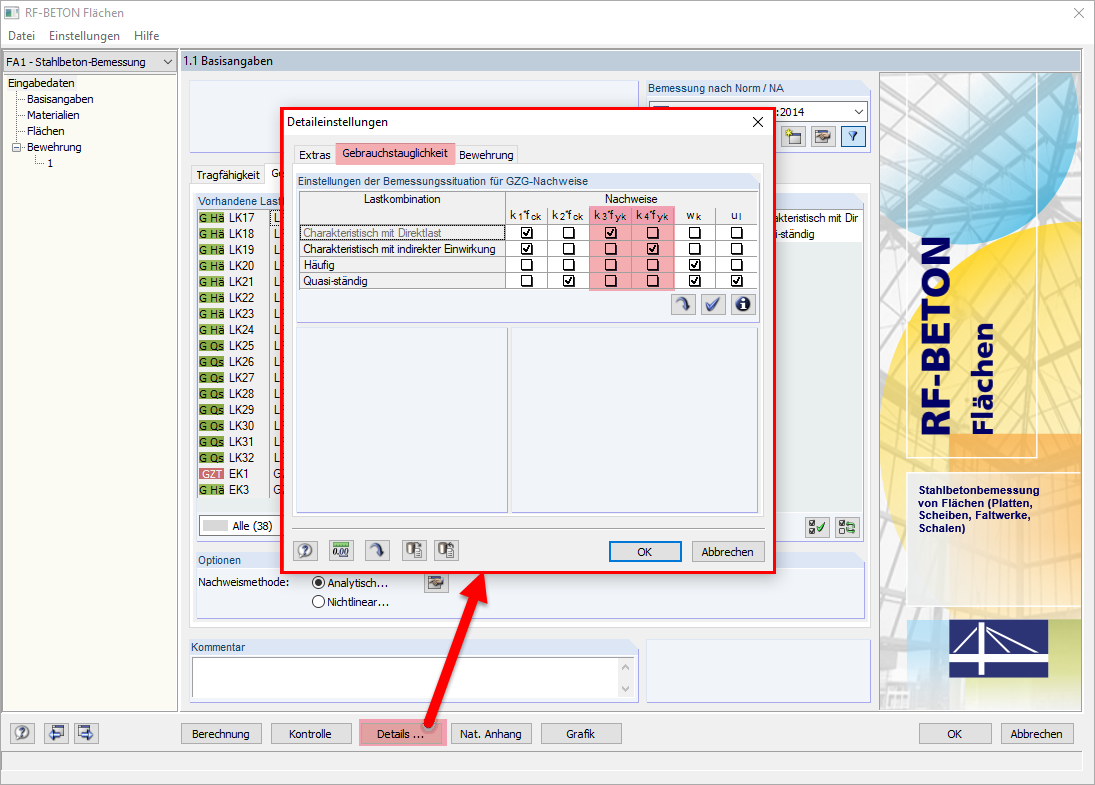Select Flächen in the navigation tree
This screenshot has width=1095, height=785.
coord(45,131)
